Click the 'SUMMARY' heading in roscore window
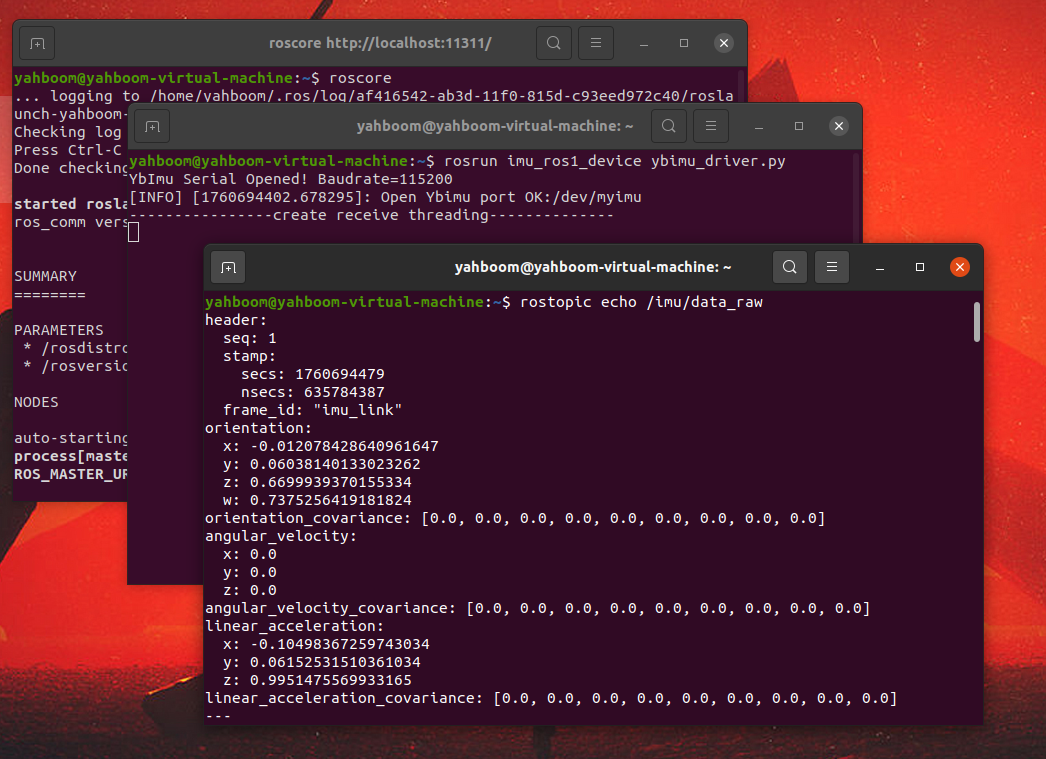The width and height of the screenshot is (1046, 759). (x=45, y=276)
